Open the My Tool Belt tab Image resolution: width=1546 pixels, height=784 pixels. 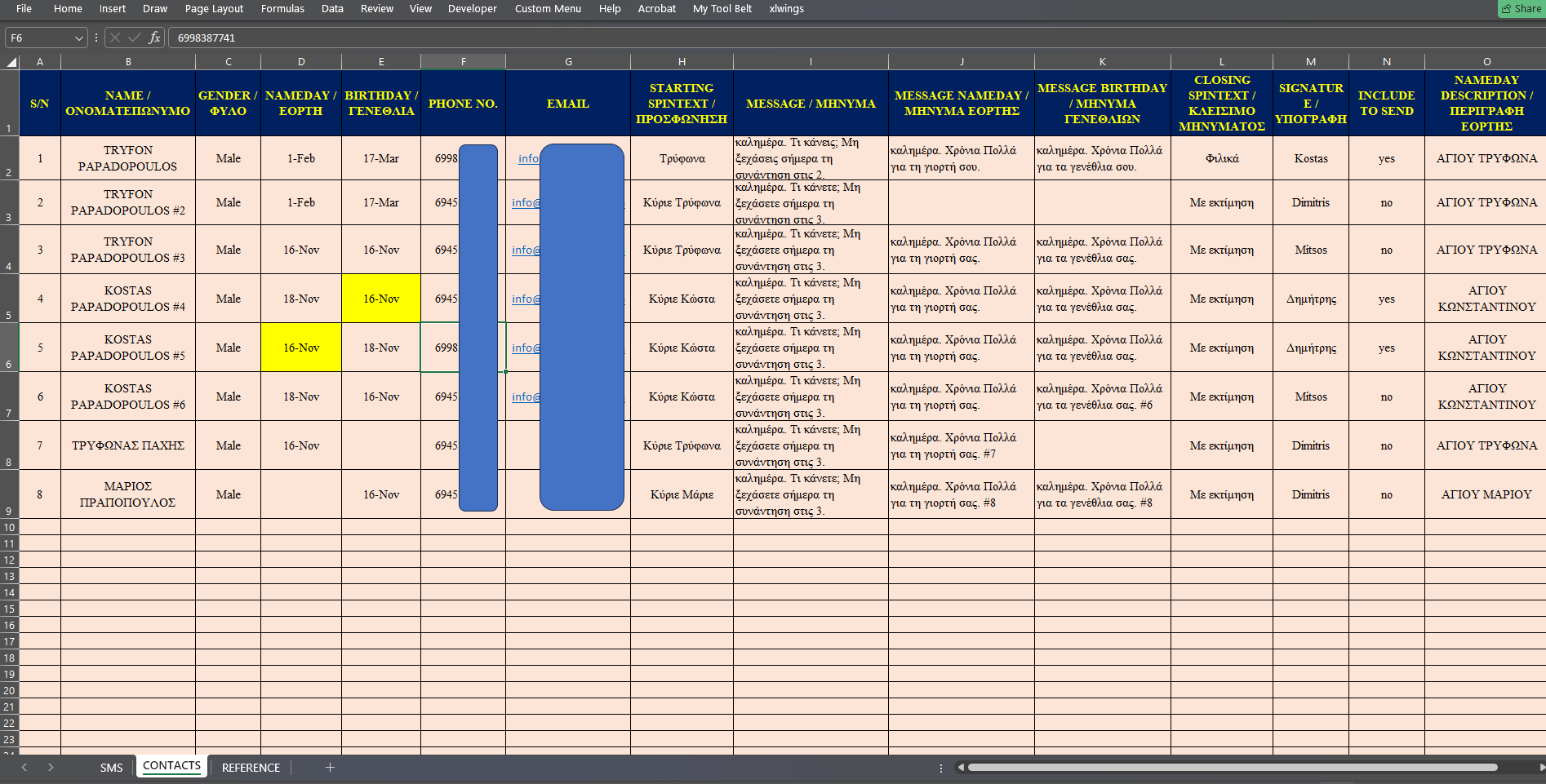pos(722,9)
